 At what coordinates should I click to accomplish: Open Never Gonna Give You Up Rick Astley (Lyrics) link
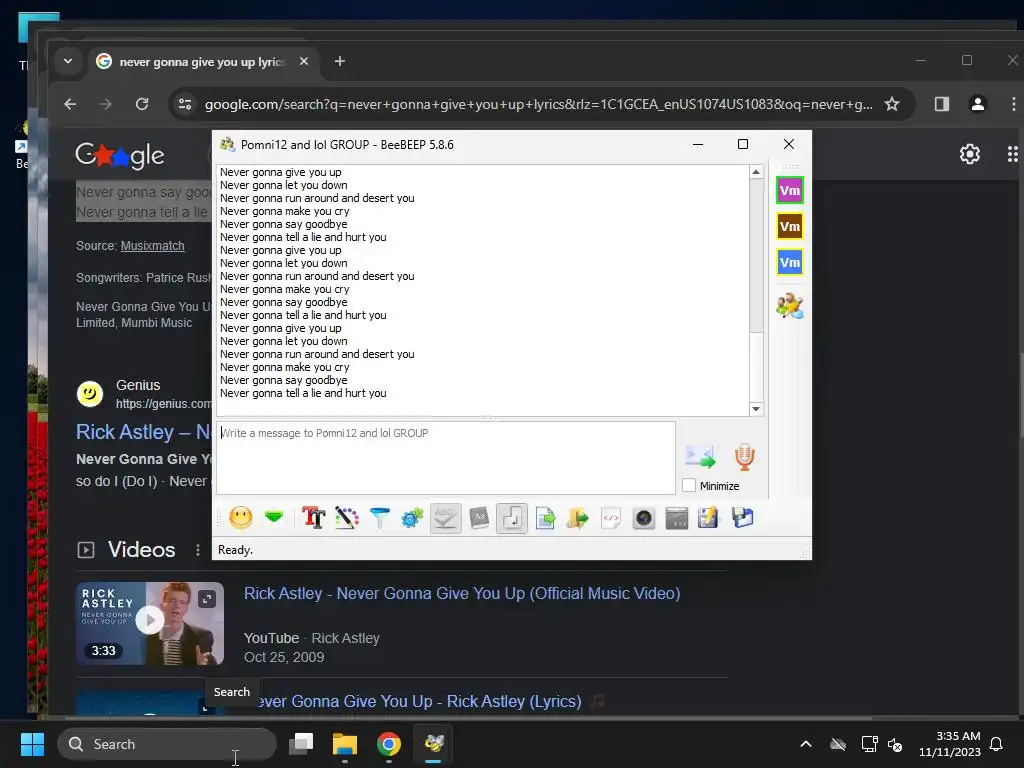click(x=417, y=701)
